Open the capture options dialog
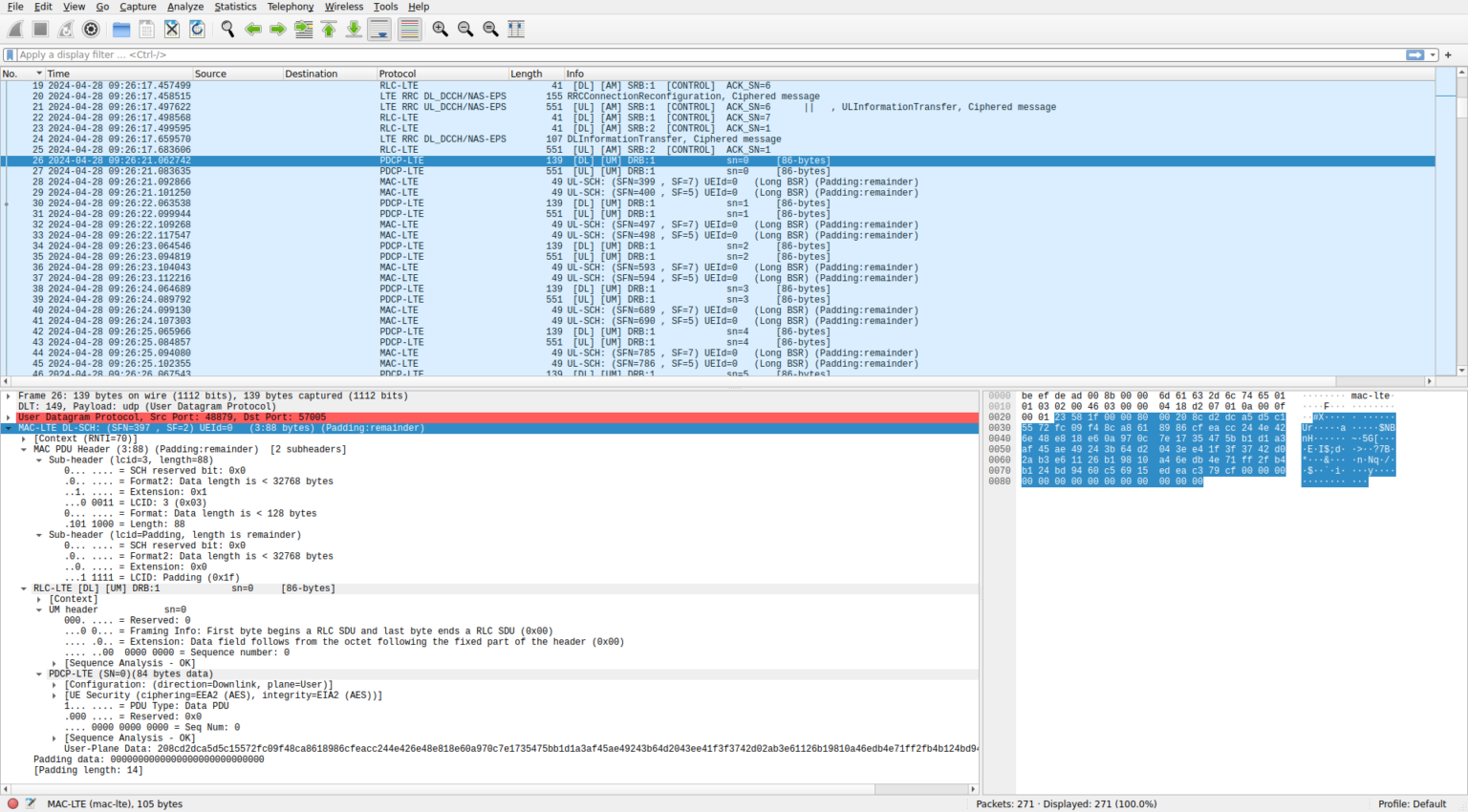This screenshot has height=812, width=1468. tap(92, 29)
